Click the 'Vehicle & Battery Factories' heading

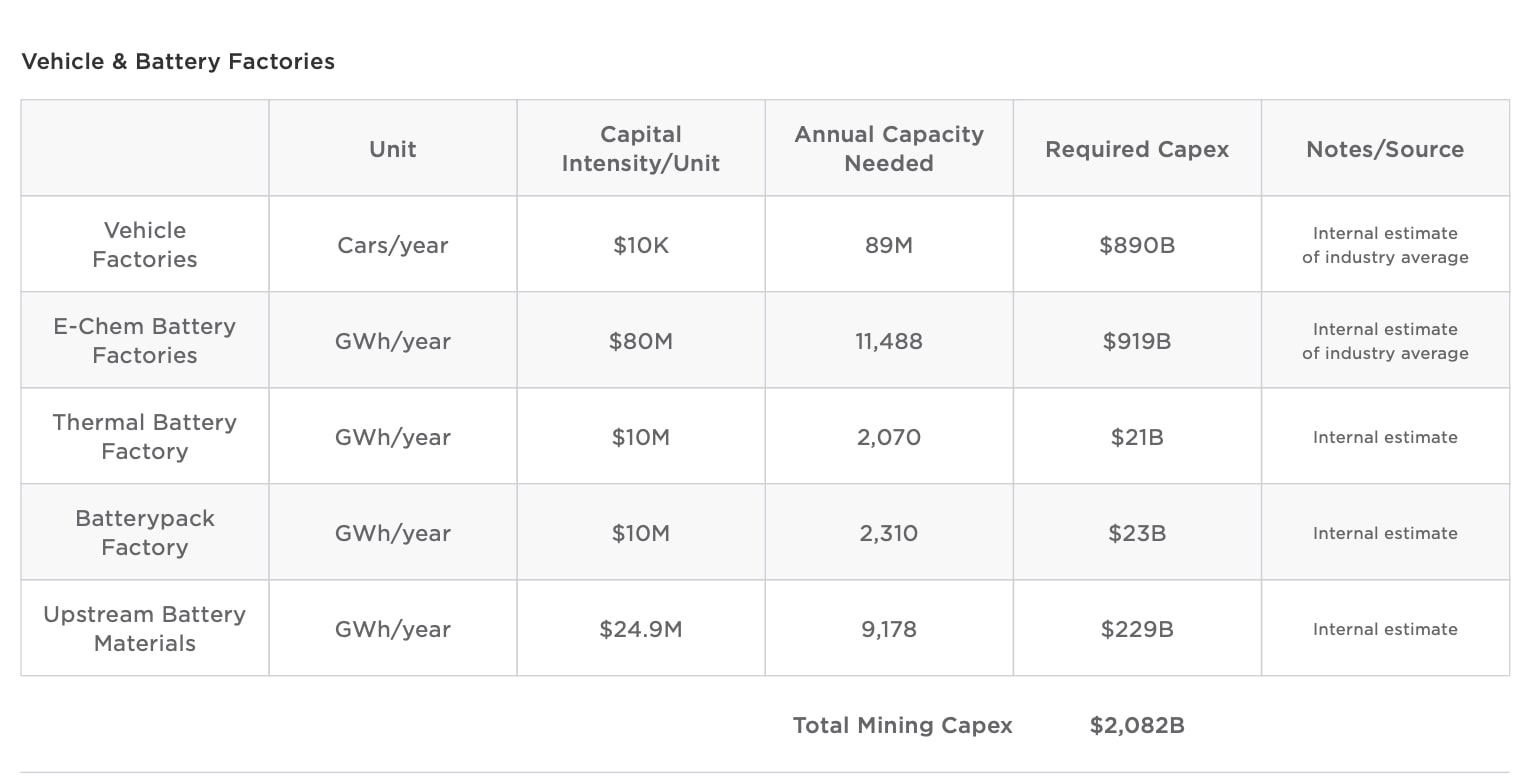point(178,62)
